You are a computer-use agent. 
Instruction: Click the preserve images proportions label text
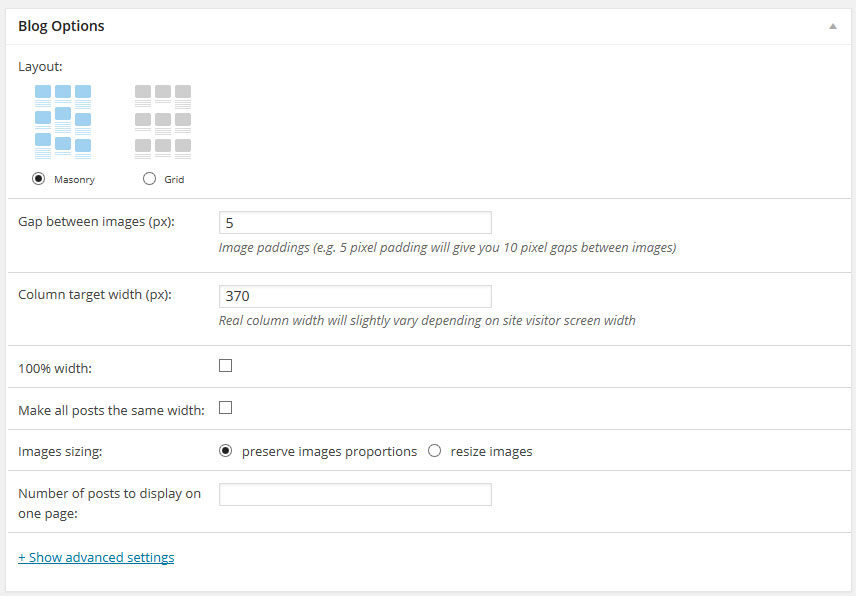point(329,451)
